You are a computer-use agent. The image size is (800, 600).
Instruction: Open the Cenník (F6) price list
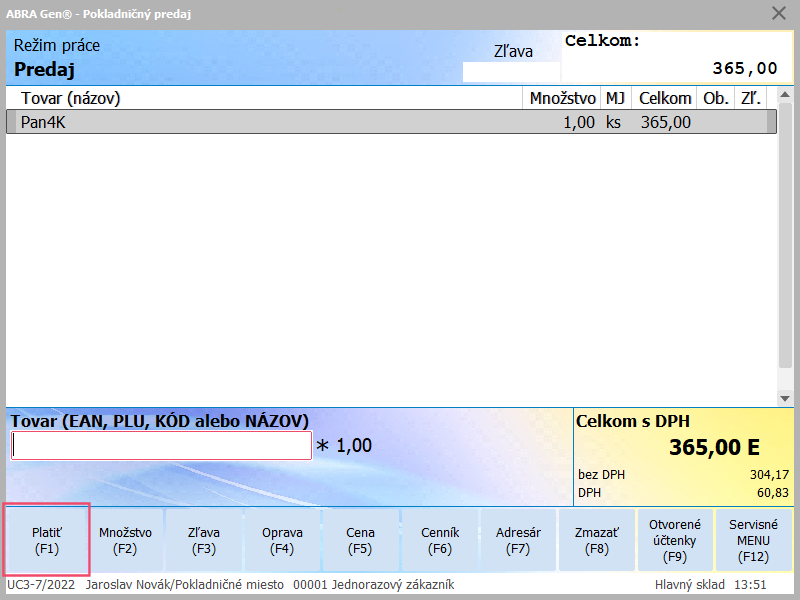point(440,540)
